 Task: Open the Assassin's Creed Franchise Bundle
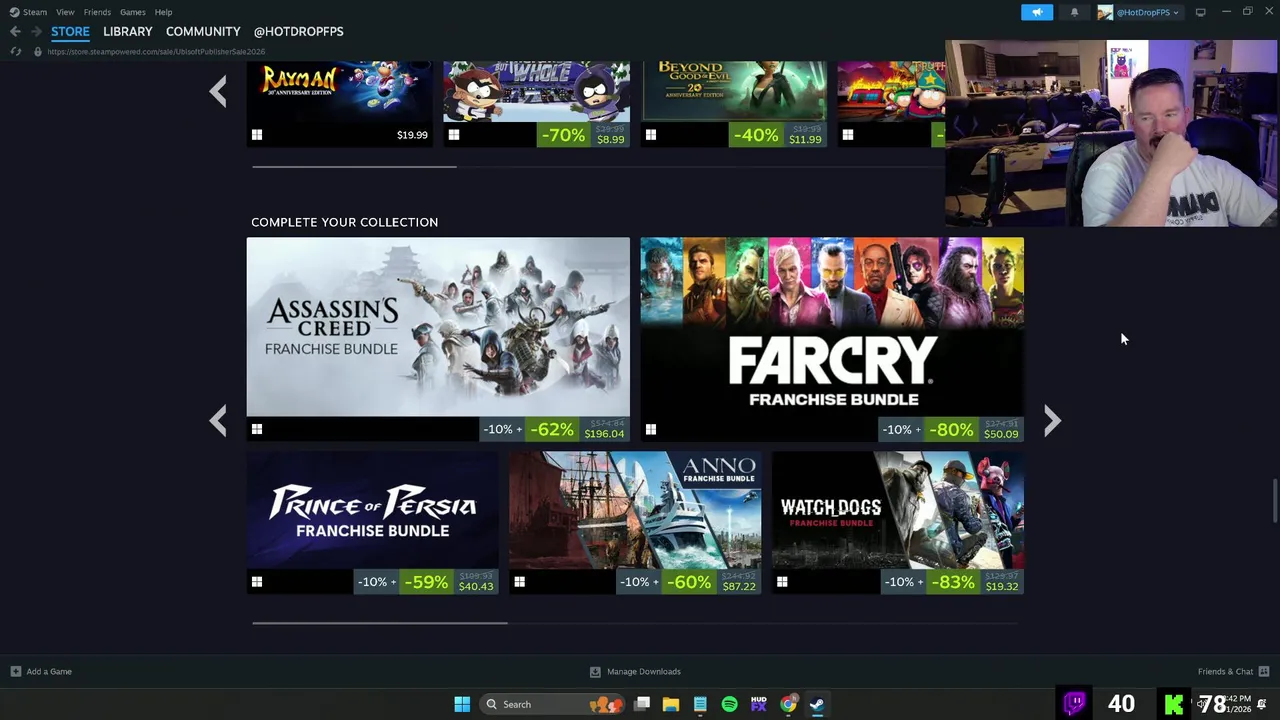(x=438, y=339)
